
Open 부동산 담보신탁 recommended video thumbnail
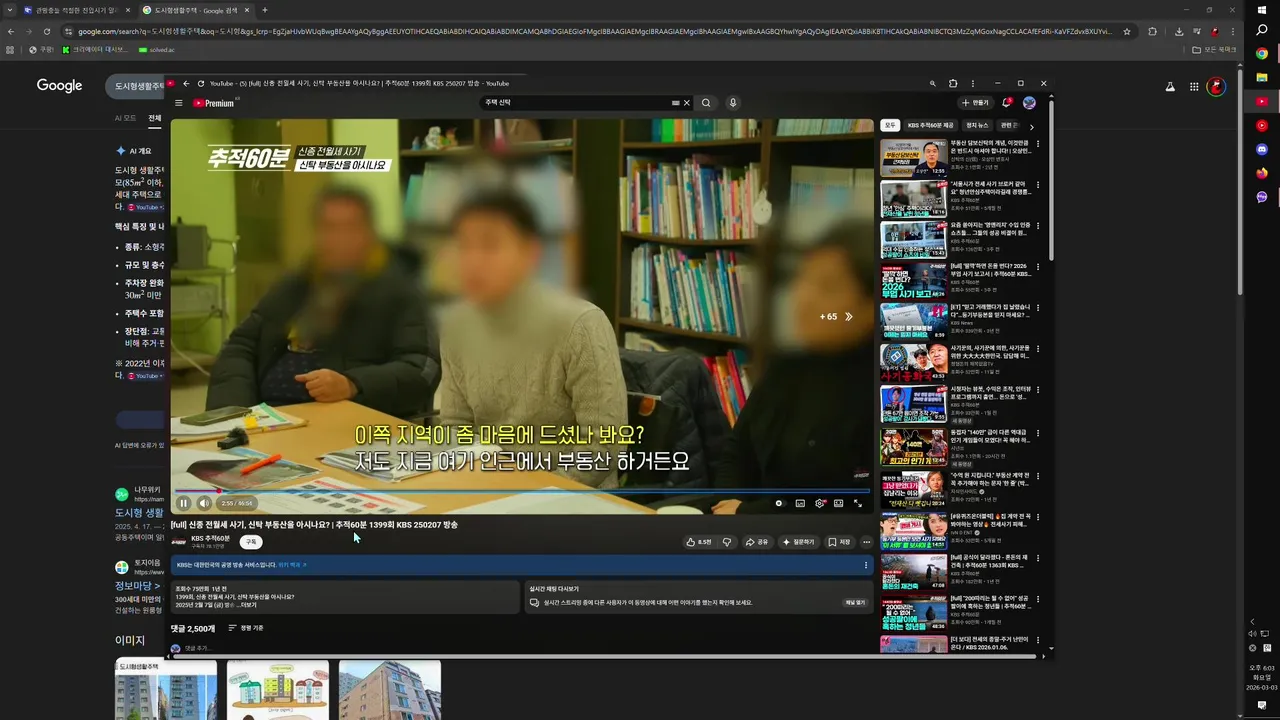pos(913,158)
